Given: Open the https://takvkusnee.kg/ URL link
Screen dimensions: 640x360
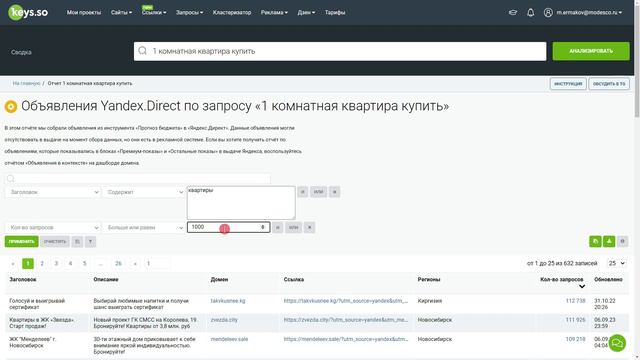Looking at the screenshot, I should coord(346,301).
